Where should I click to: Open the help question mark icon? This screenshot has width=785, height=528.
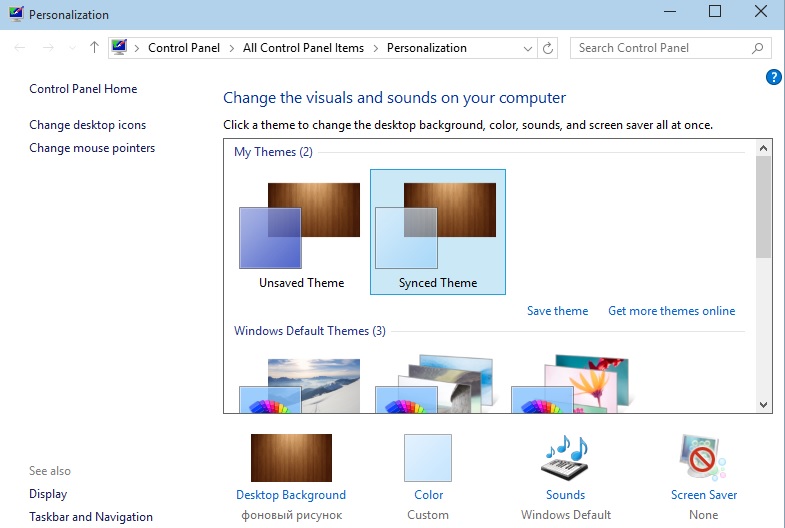773,77
